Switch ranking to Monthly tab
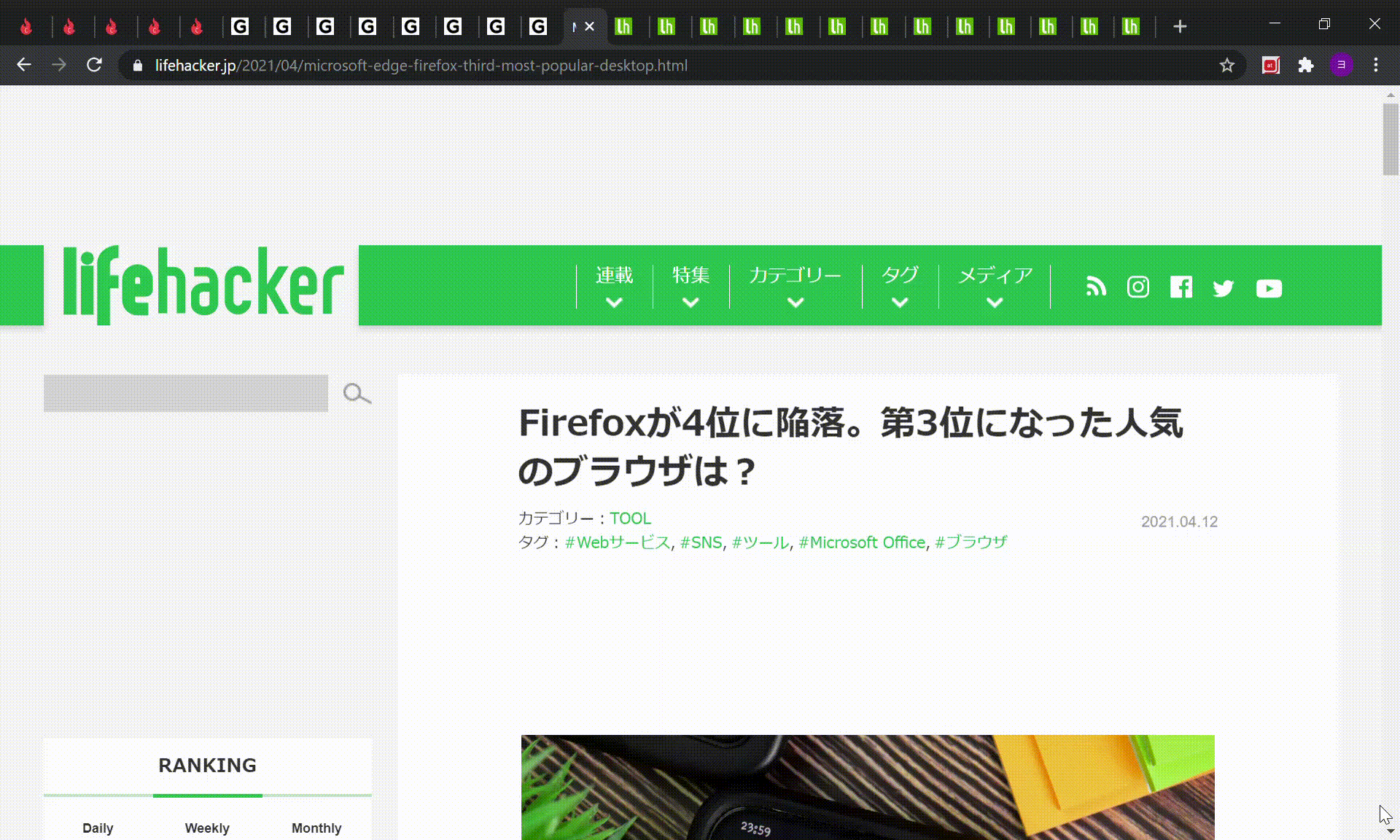This screenshot has width=1400, height=840. pyautogui.click(x=316, y=828)
